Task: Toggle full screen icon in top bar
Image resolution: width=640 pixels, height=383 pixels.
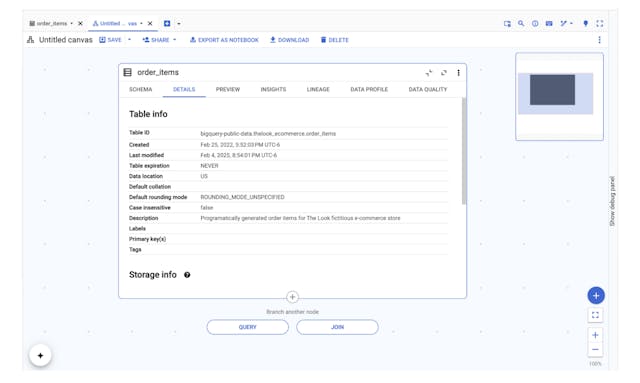Action: coord(600,24)
